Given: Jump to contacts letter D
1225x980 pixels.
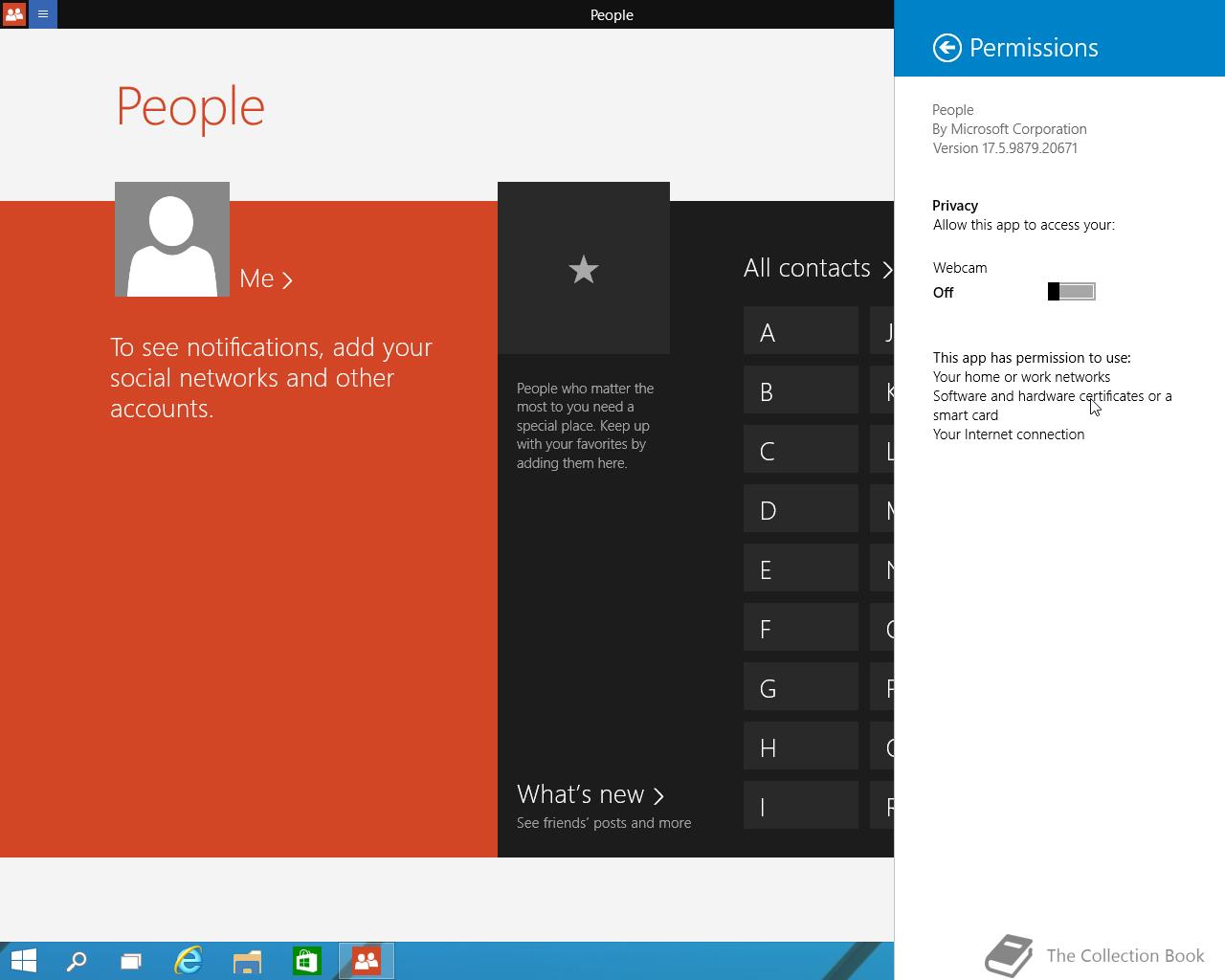Looking at the screenshot, I should point(801,509).
